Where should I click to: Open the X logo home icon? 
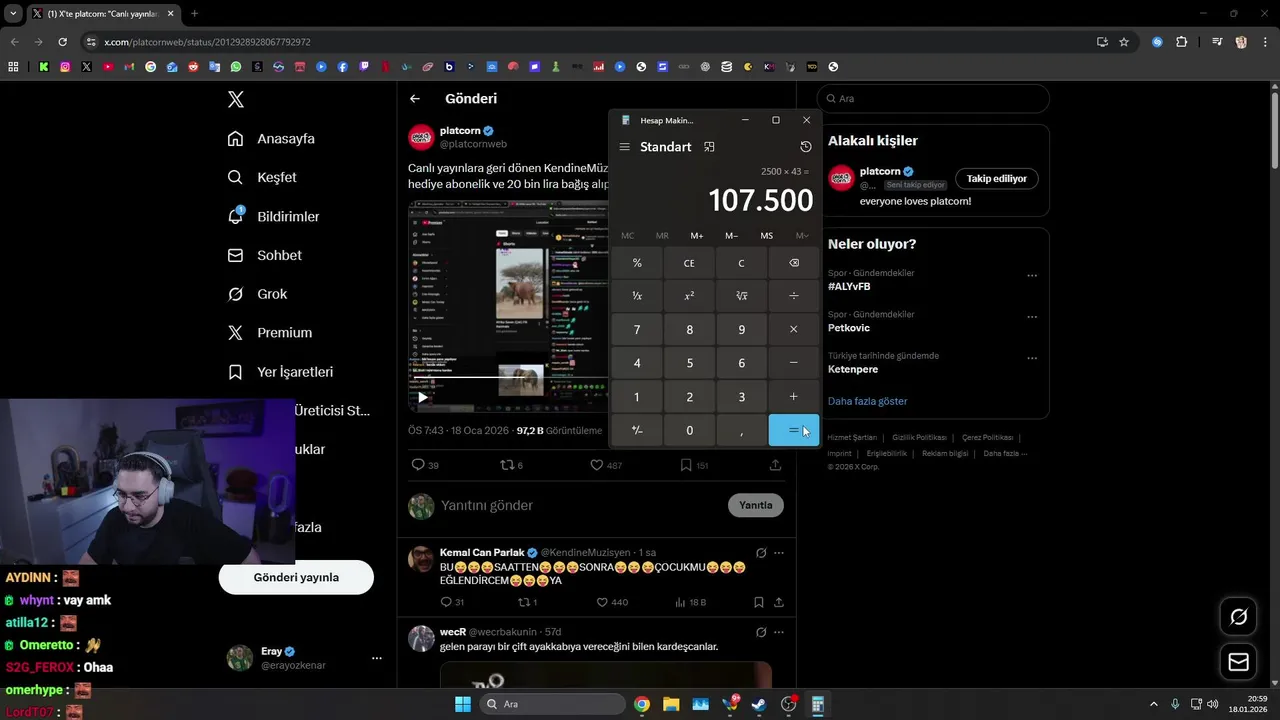[236, 99]
